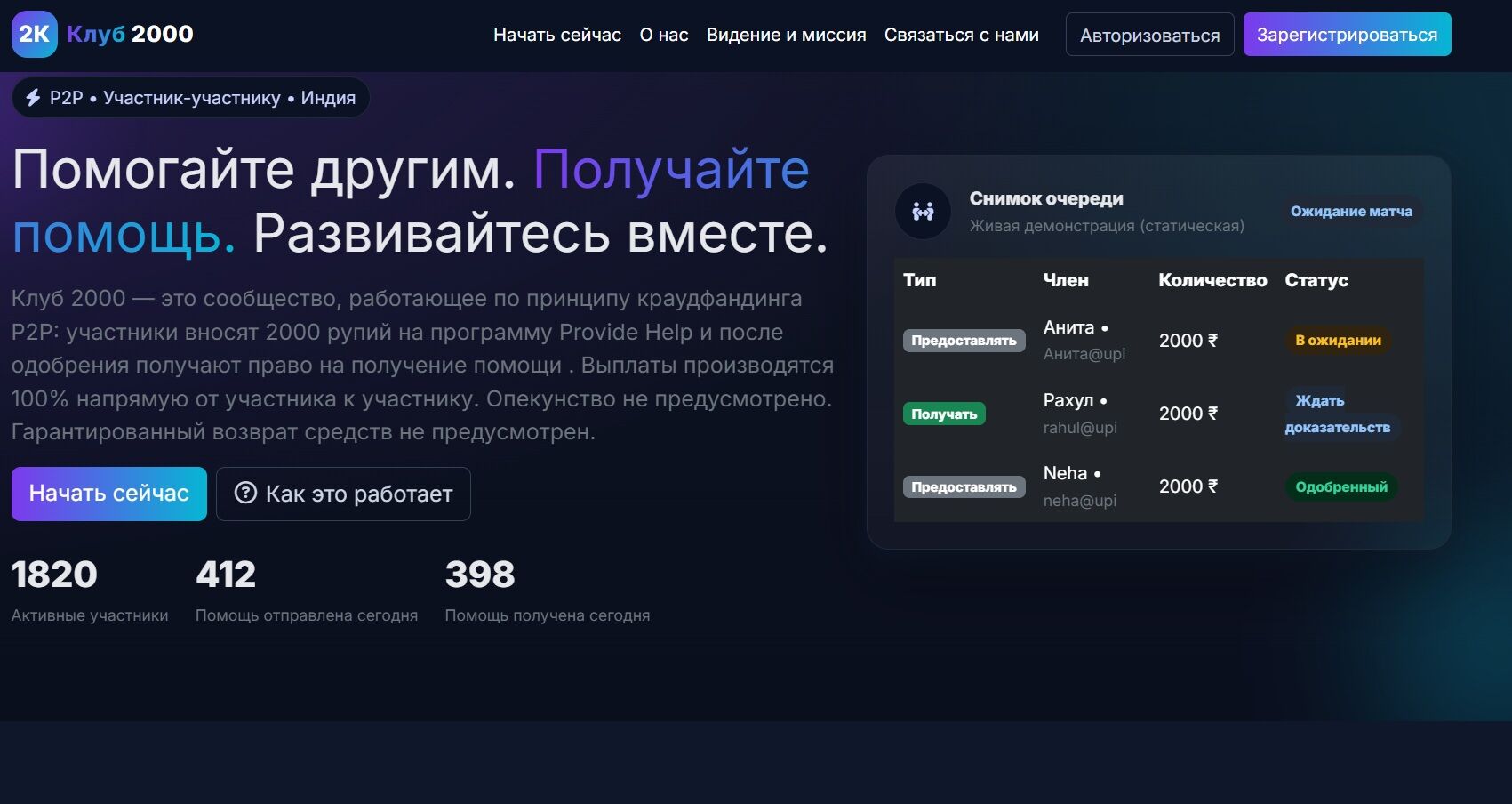1512x804 pixels.
Task: Click the question mark icon in Как это работает
Action: (x=245, y=493)
